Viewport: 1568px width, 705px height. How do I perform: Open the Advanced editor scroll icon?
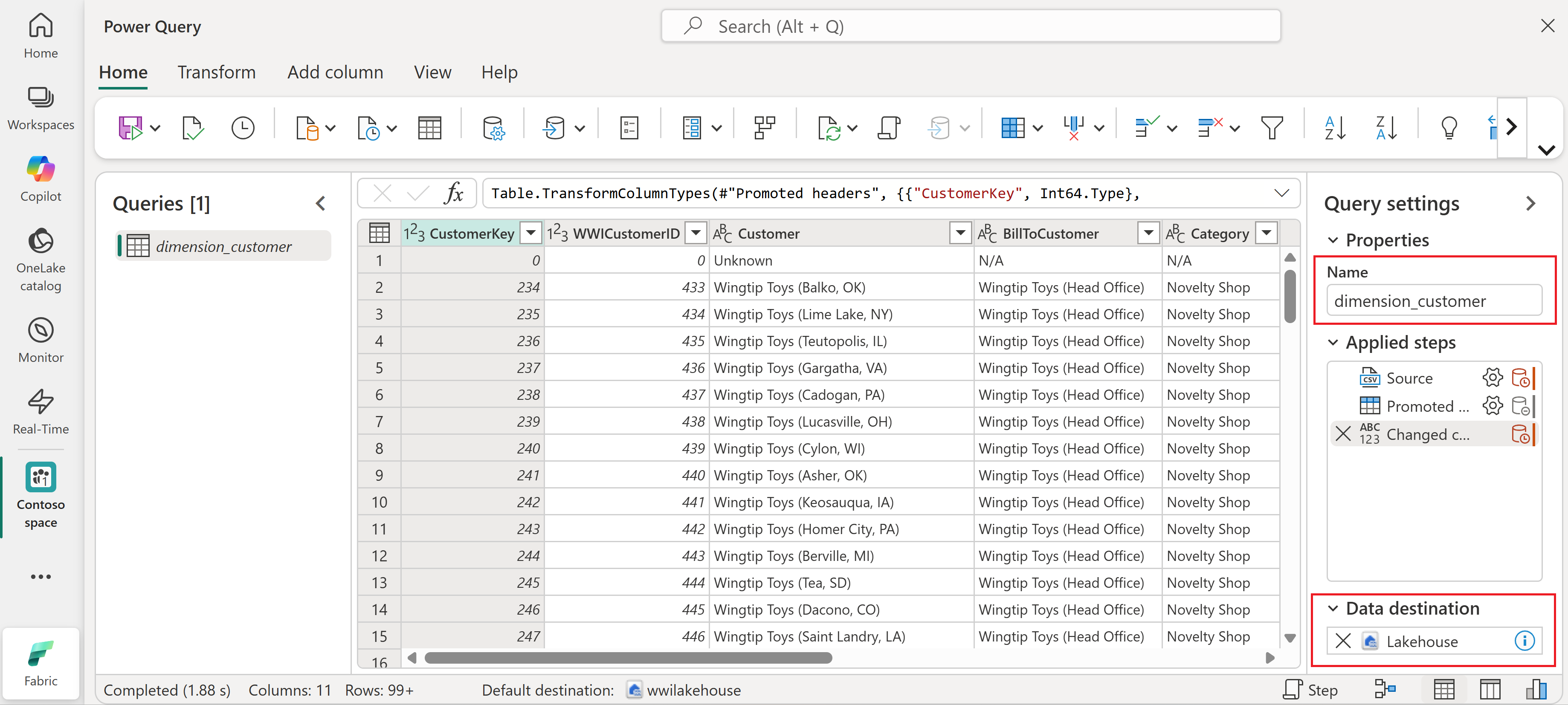coord(889,128)
